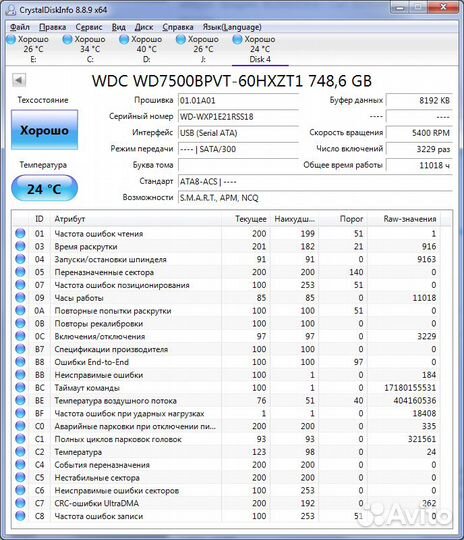The image size is (464, 540).
Task: Click status icon for Частота ошибок позиционирования
Action: tap(20, 285)
